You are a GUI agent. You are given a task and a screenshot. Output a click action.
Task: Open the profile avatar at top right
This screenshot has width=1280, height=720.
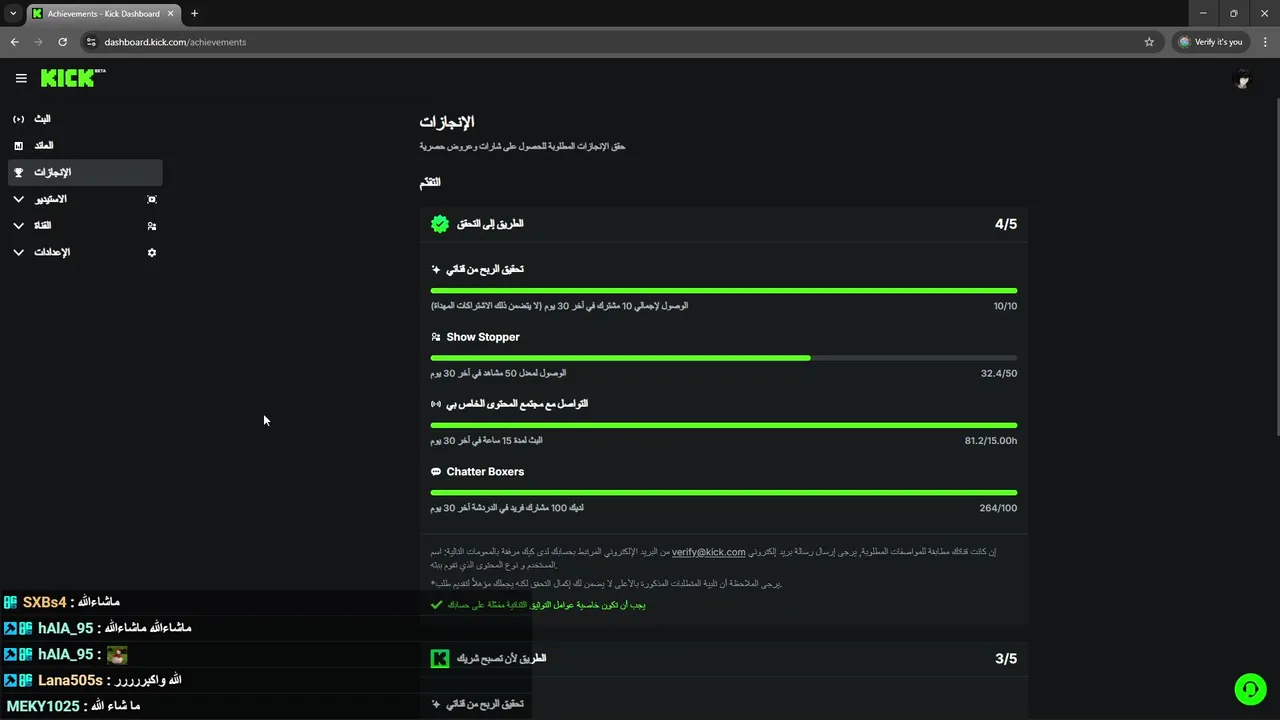pyautogui.click(x=1243, y=79)
